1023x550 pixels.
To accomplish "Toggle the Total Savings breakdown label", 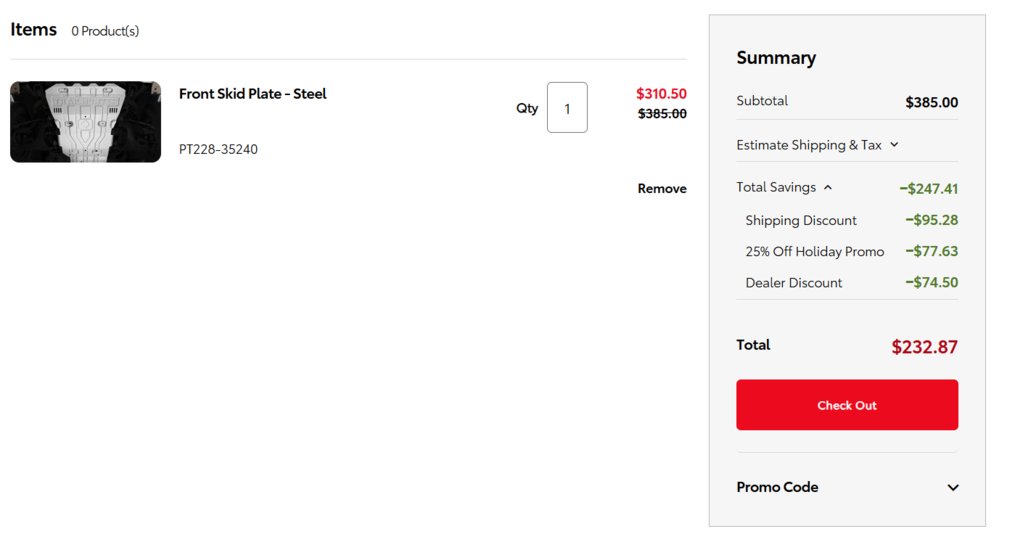I will 776,187.
